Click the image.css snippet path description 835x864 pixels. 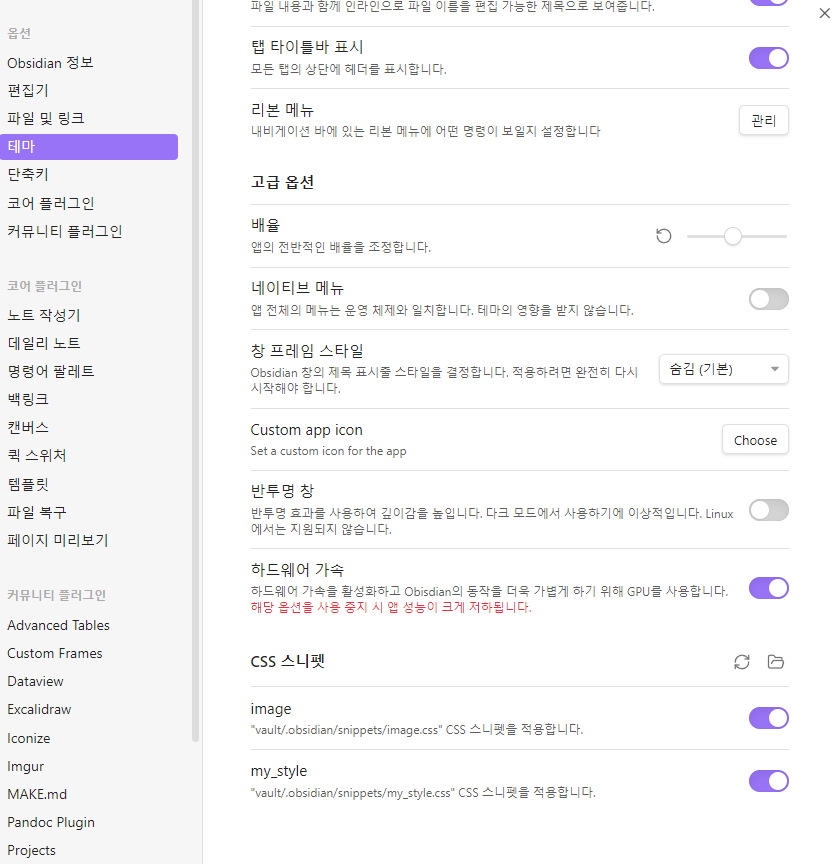pos(417,730)
